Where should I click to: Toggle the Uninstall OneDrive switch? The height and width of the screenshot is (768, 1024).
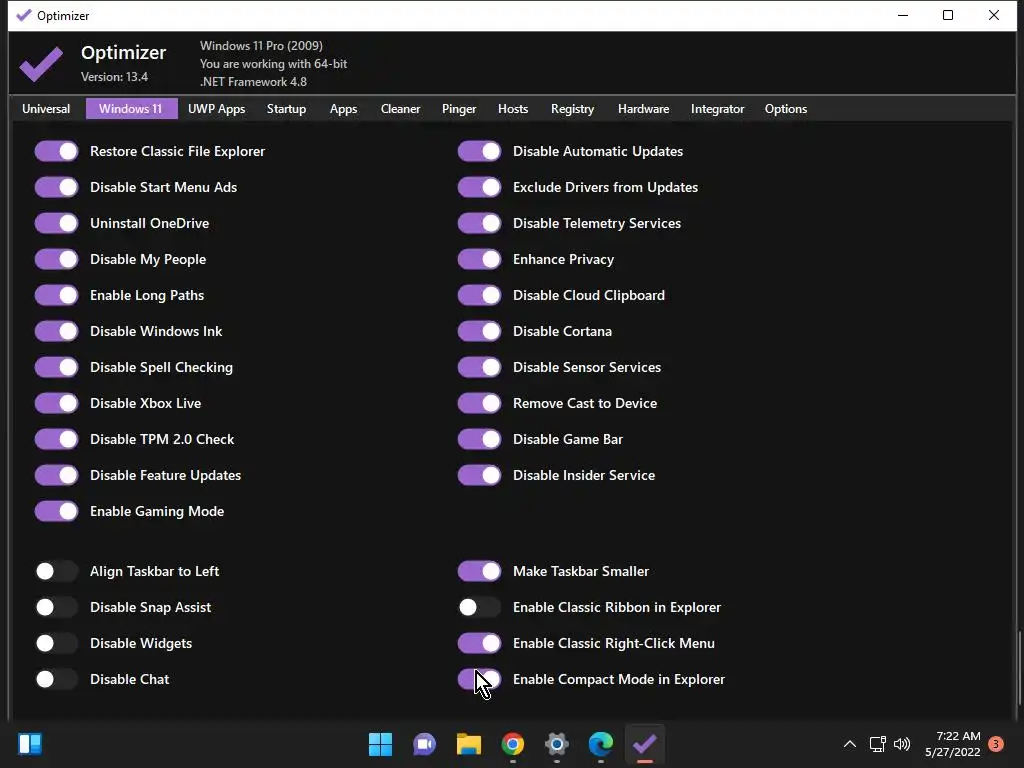pyautogui.click(x=57, y=223)
